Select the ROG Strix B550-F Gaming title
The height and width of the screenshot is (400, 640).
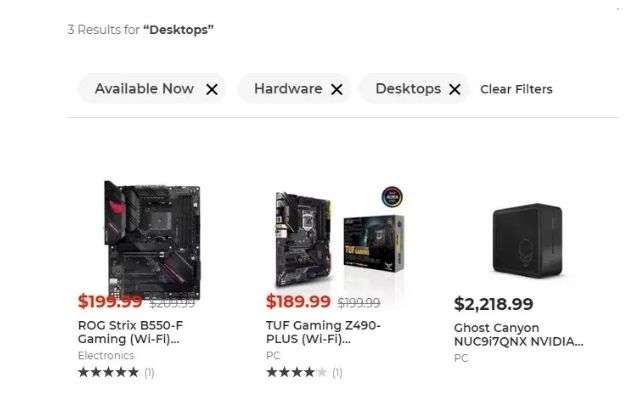130,332
